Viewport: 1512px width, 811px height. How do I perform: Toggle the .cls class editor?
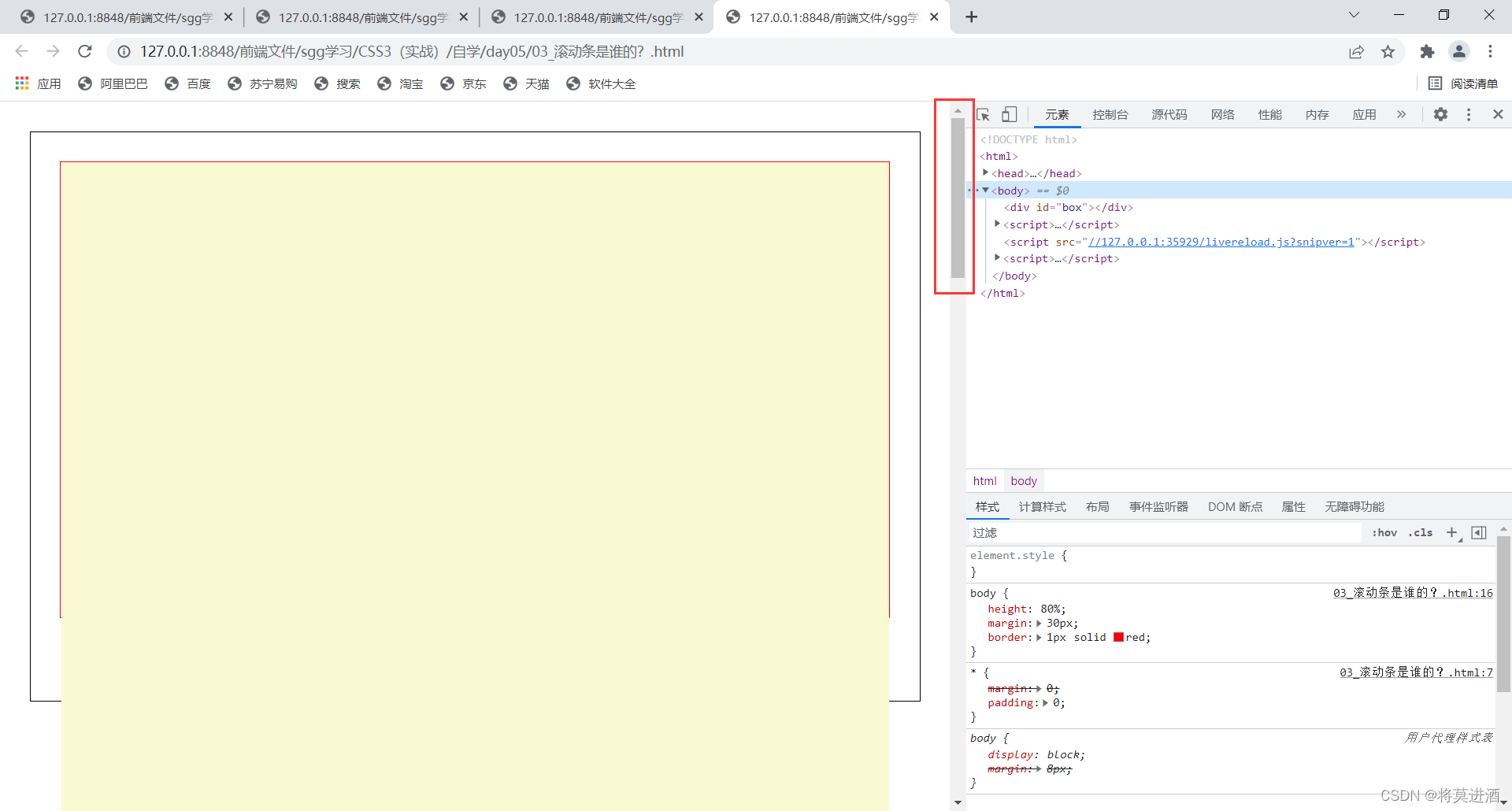(x=1421, y=533)
